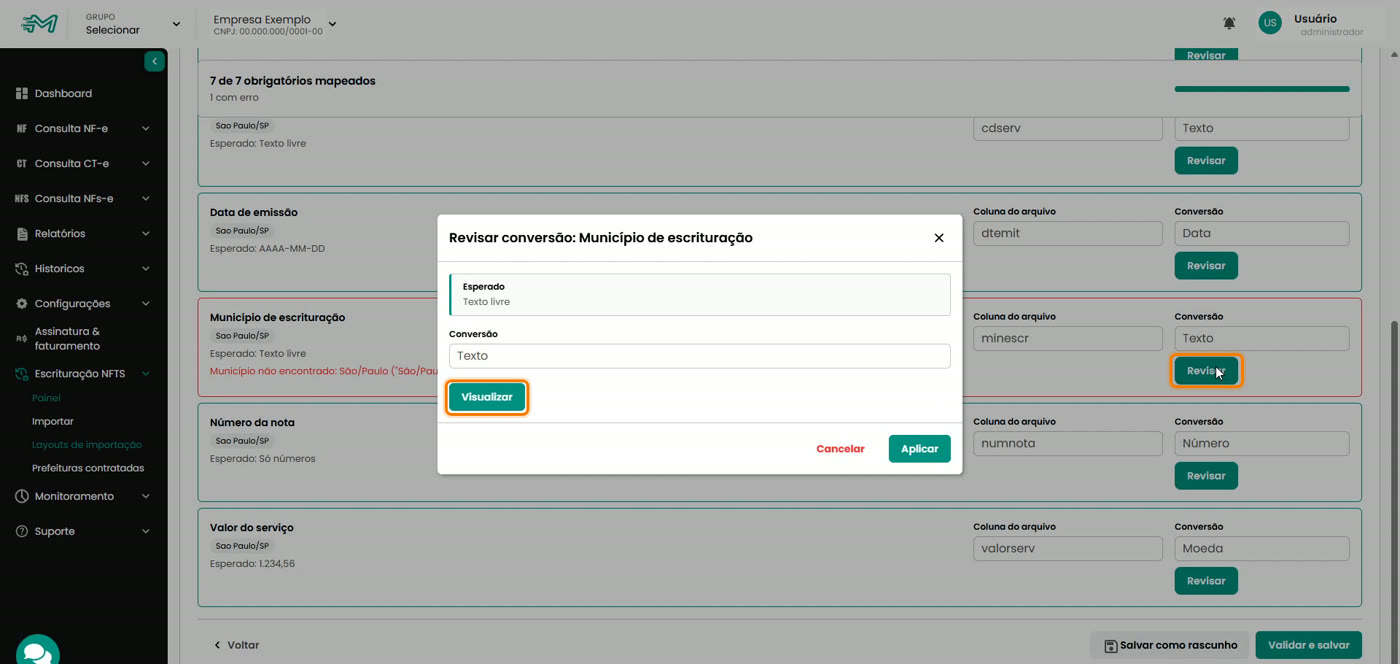Screen dimensions: 1400x664
Task: Collapse the Escrituração NFTS menu chevron
Action: [x=146, y=373]
